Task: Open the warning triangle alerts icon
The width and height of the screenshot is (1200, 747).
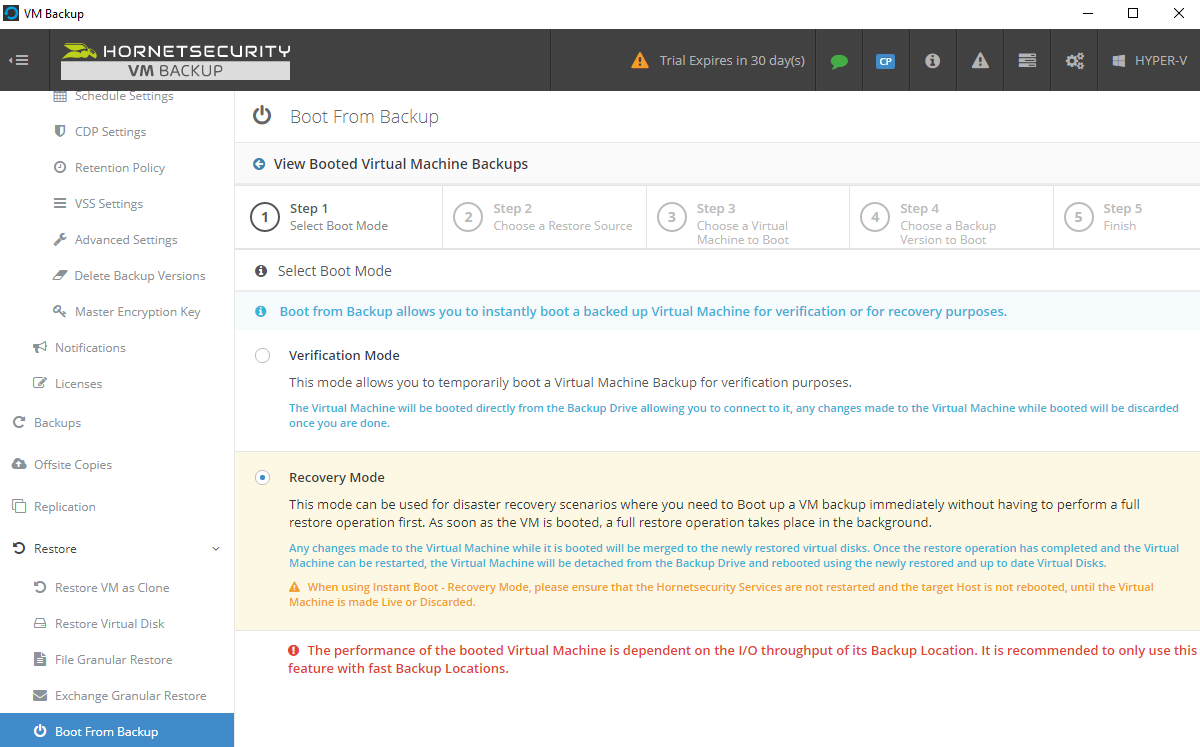Action: 980,61
